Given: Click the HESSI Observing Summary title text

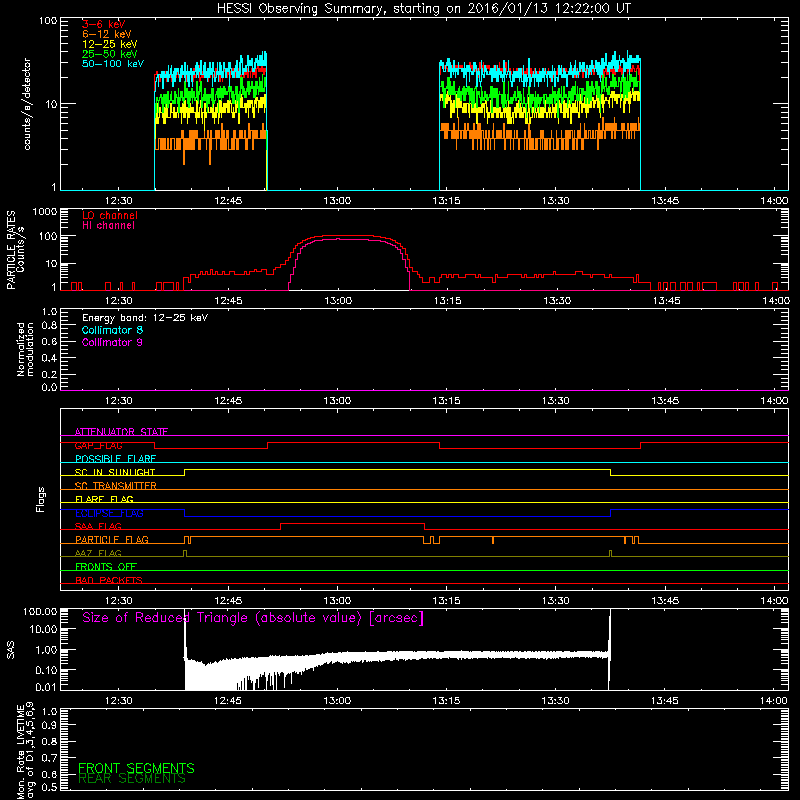Looking at the screenshot, I should click(x=423, y=9).
